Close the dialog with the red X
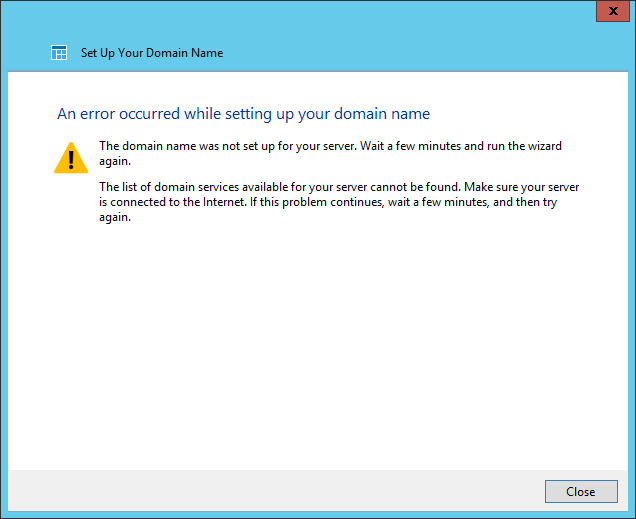This screenshot has height=519, width=636. pyautogui.click(x=609, y=11)
